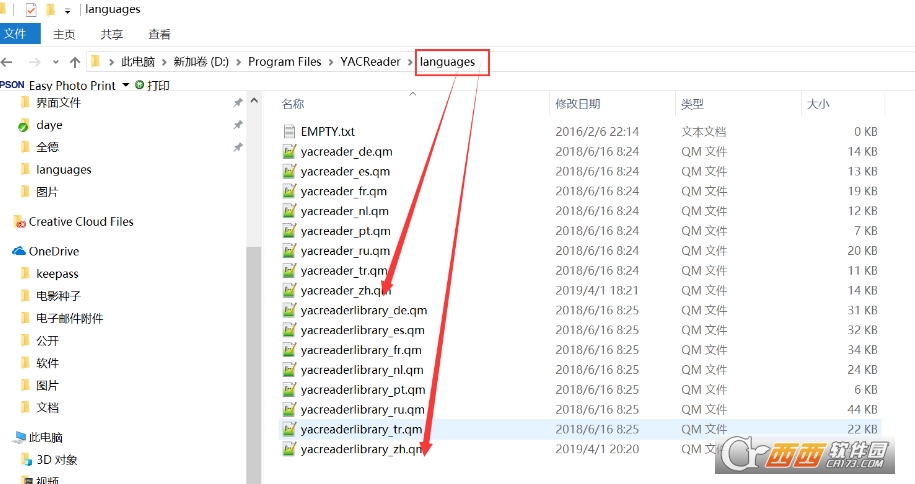This screenshot has width=915, height=484.
Task: Switch to the 查看 ribbon tab
Action: [x=159, y=34]
